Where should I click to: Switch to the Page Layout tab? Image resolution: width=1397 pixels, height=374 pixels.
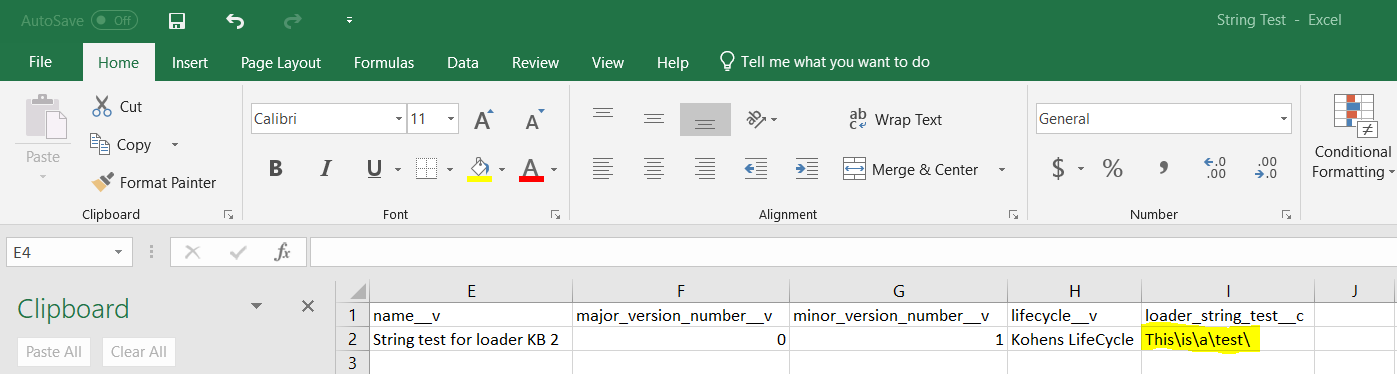click(281, 62)
